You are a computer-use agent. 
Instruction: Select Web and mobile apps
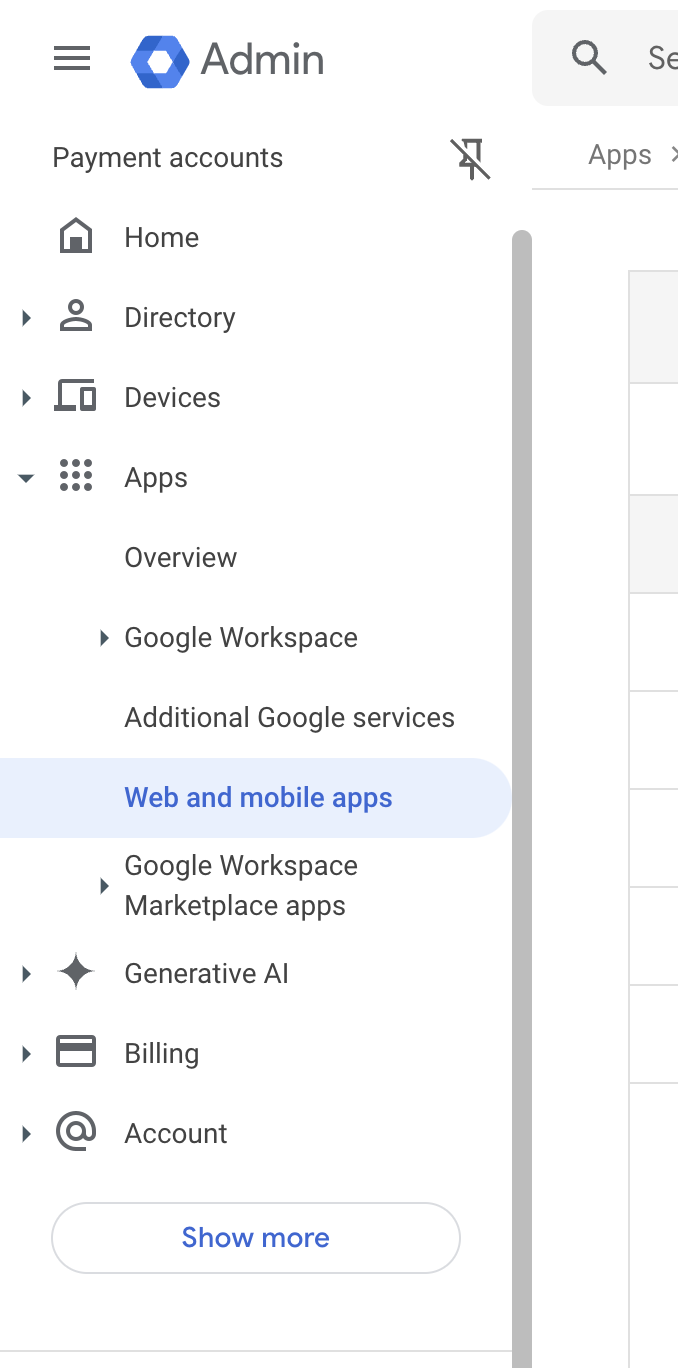(x=258, y=798)
